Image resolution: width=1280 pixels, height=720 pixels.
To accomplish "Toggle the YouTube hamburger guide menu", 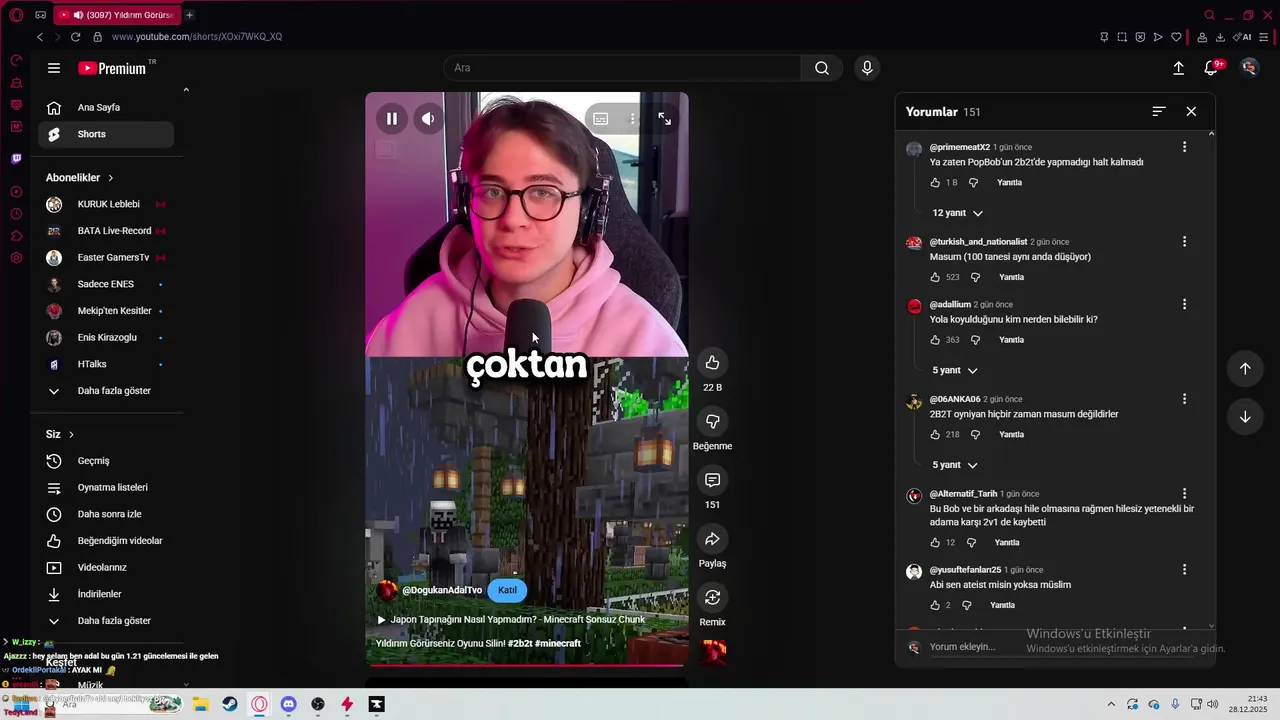I will (54, 68).
